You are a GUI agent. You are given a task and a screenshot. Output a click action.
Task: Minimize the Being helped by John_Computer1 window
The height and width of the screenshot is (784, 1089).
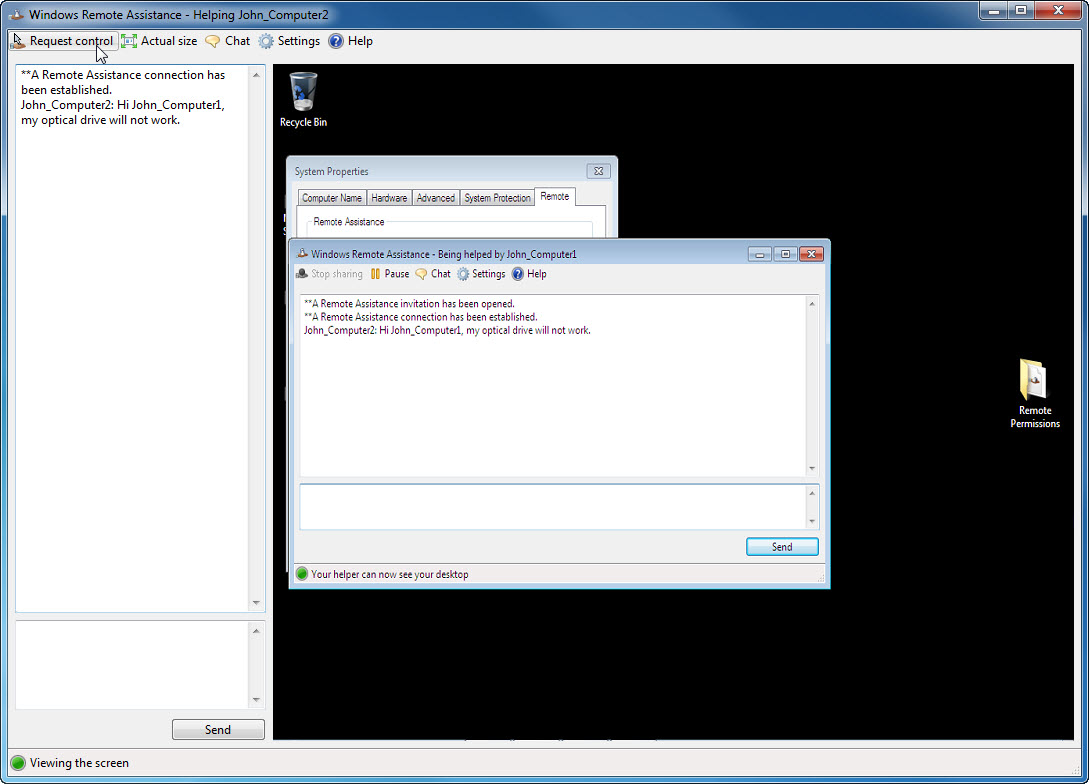coord(759,254)
